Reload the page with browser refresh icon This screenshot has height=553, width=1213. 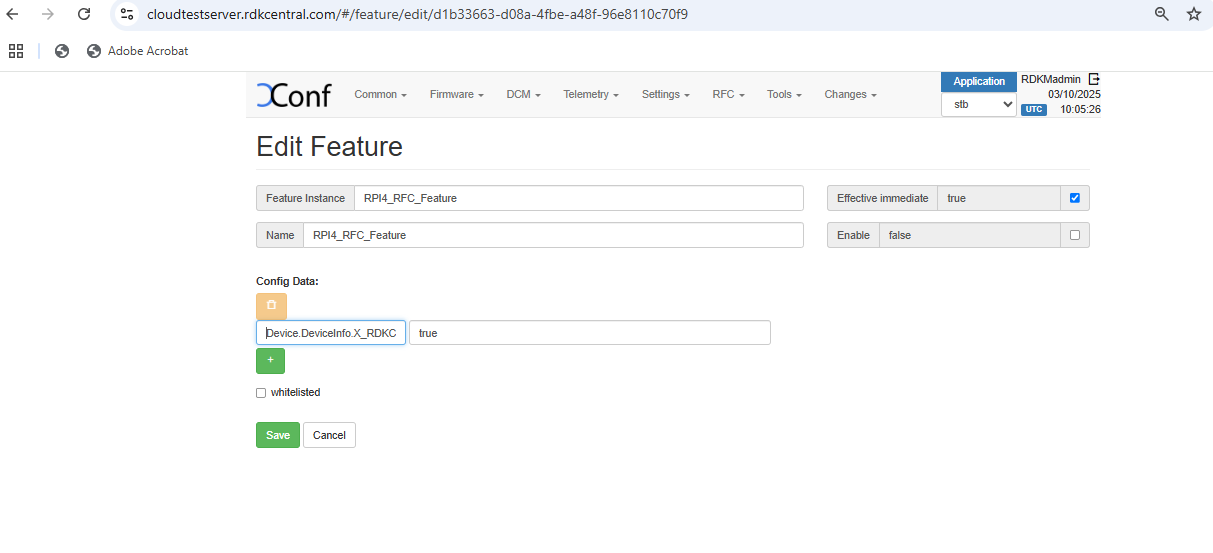click(84, 14)
